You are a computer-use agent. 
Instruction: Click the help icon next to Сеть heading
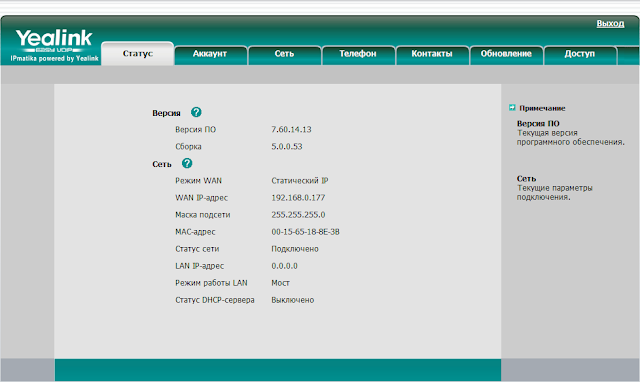tap(187, 163)
